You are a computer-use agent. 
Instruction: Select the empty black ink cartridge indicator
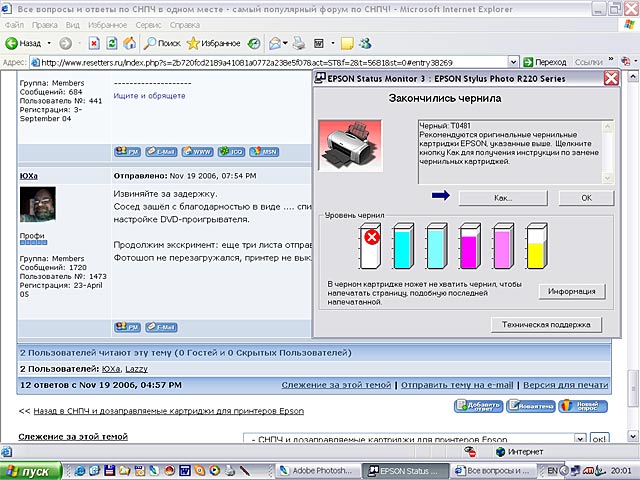click(x=370, y=246)
